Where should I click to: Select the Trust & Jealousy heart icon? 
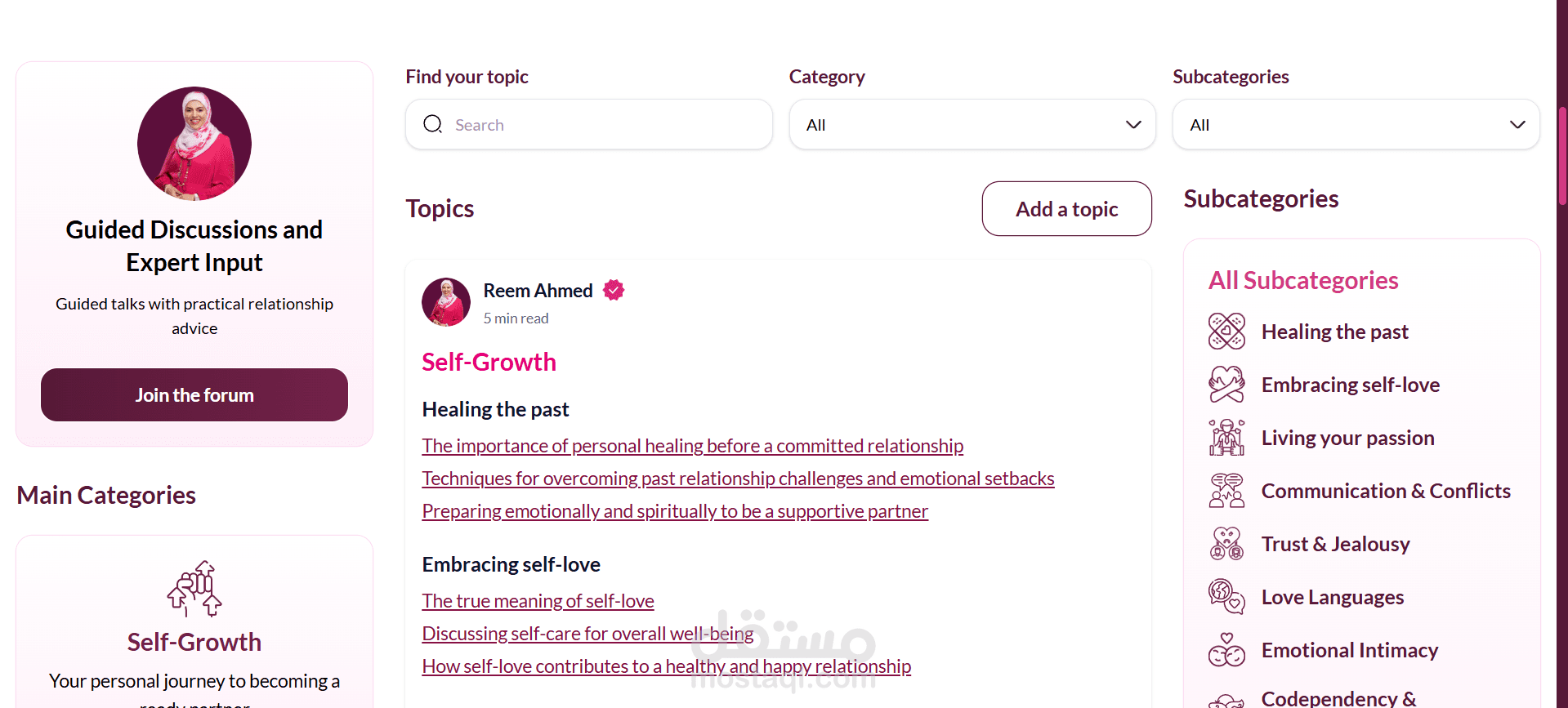[x=1226, y=544]
